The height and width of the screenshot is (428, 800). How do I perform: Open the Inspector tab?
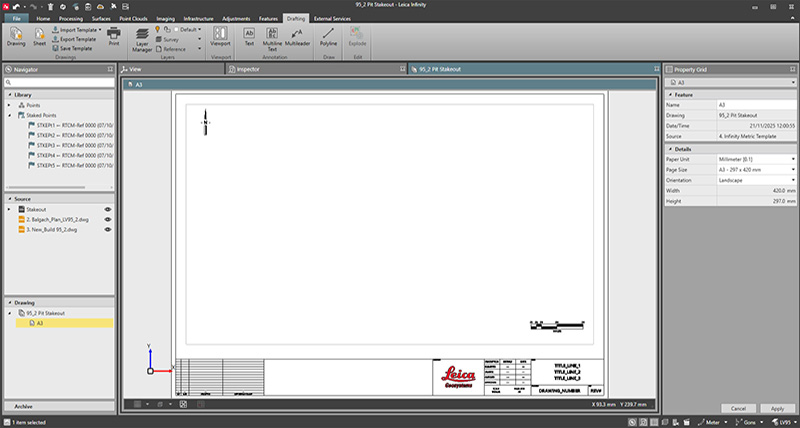point(248,69)
